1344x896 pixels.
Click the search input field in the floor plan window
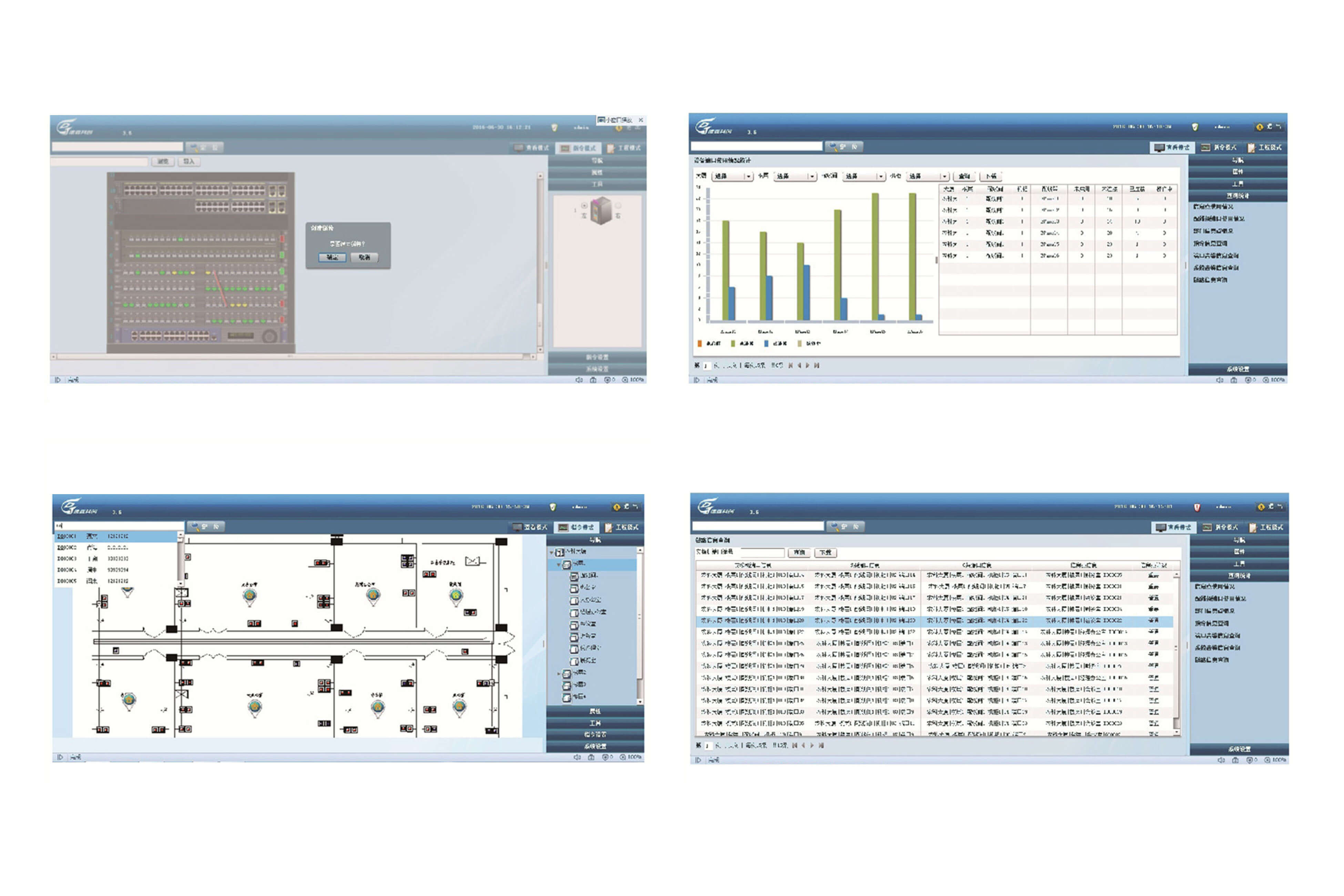(x=120, y=526)
